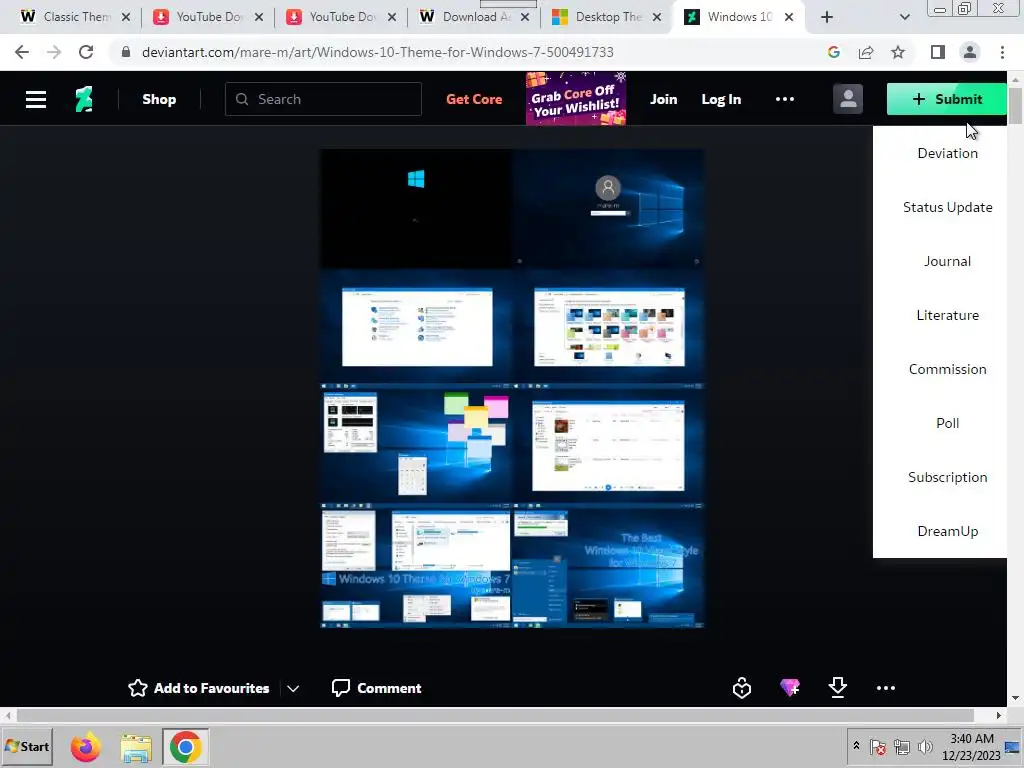
Task: Open the header three-dots more menu
Action: (784, 99)
